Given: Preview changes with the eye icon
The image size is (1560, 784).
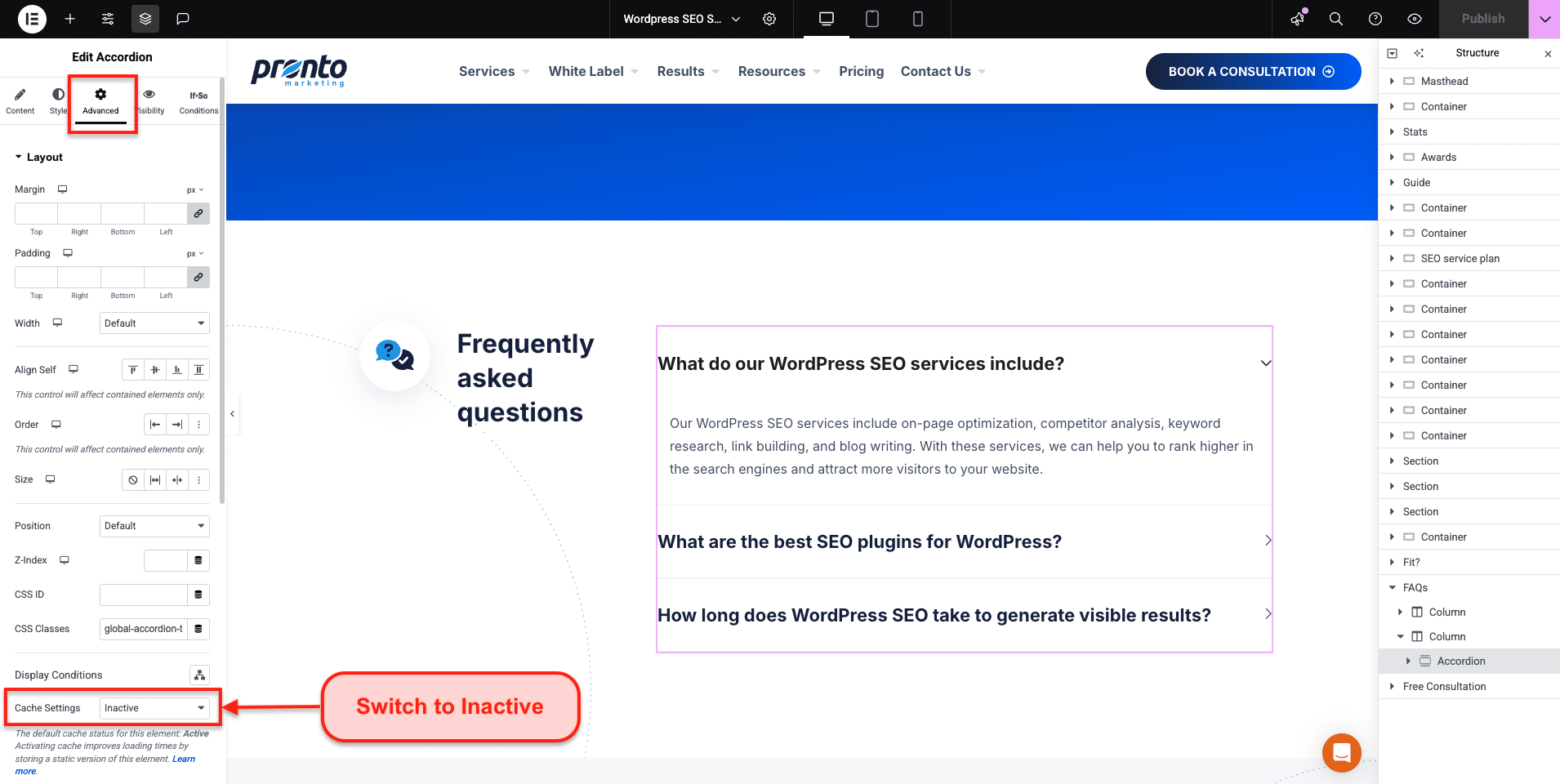Looking at the screenshot, I should pyautogui.click(x=1415, y=19).
